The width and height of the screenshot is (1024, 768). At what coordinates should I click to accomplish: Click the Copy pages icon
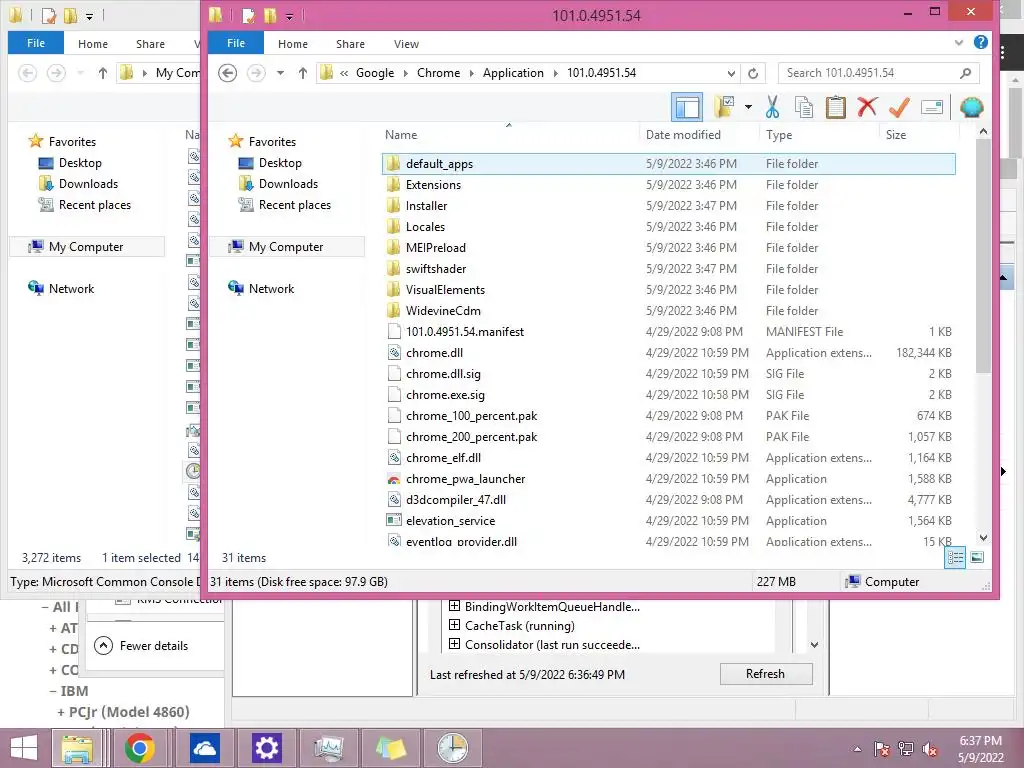point(804,107)
